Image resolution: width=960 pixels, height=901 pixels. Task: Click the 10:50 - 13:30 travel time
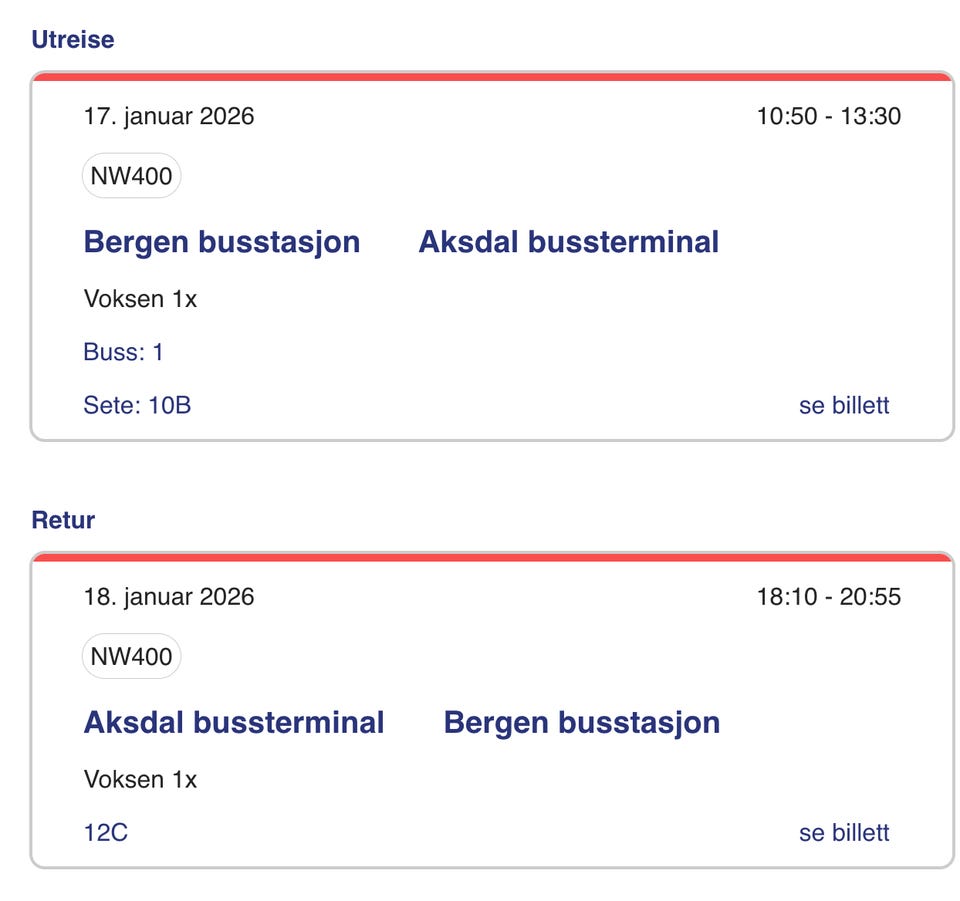click(x=828, y=116)
